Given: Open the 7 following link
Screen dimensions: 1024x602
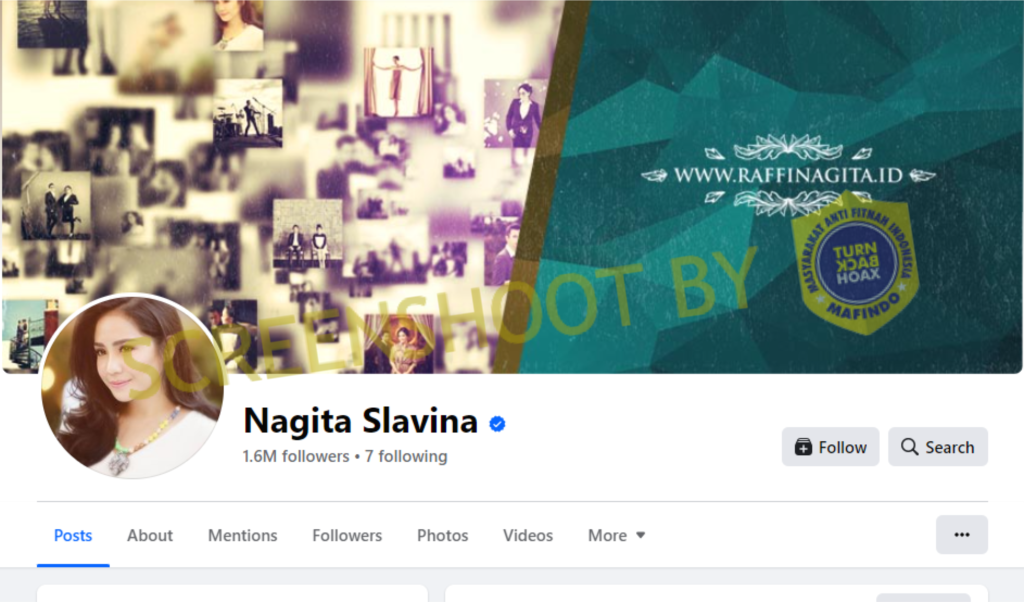Looking at the screenshot, I should 406,456.
